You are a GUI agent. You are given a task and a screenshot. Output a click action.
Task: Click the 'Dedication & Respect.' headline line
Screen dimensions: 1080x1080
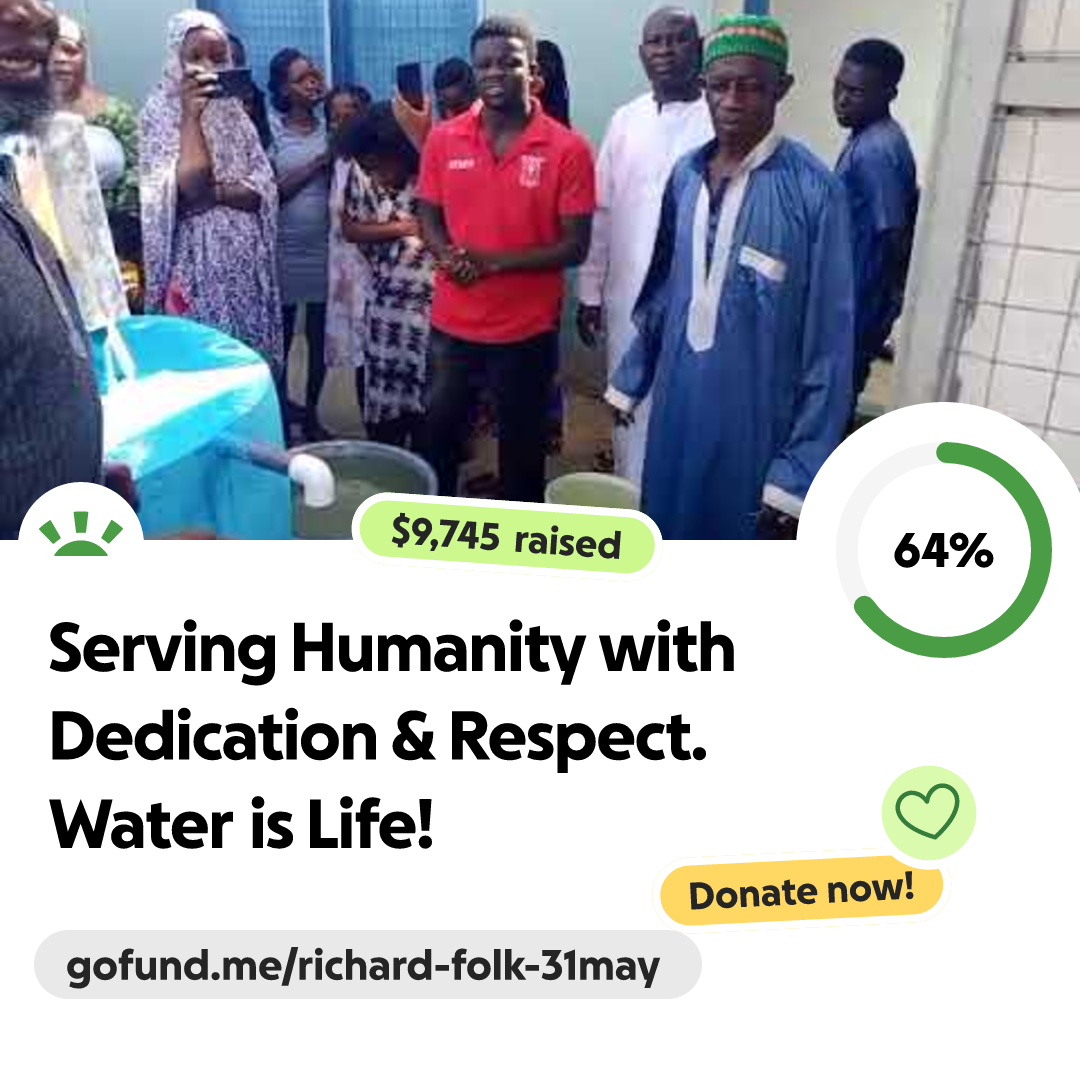(x=378, y=738)
